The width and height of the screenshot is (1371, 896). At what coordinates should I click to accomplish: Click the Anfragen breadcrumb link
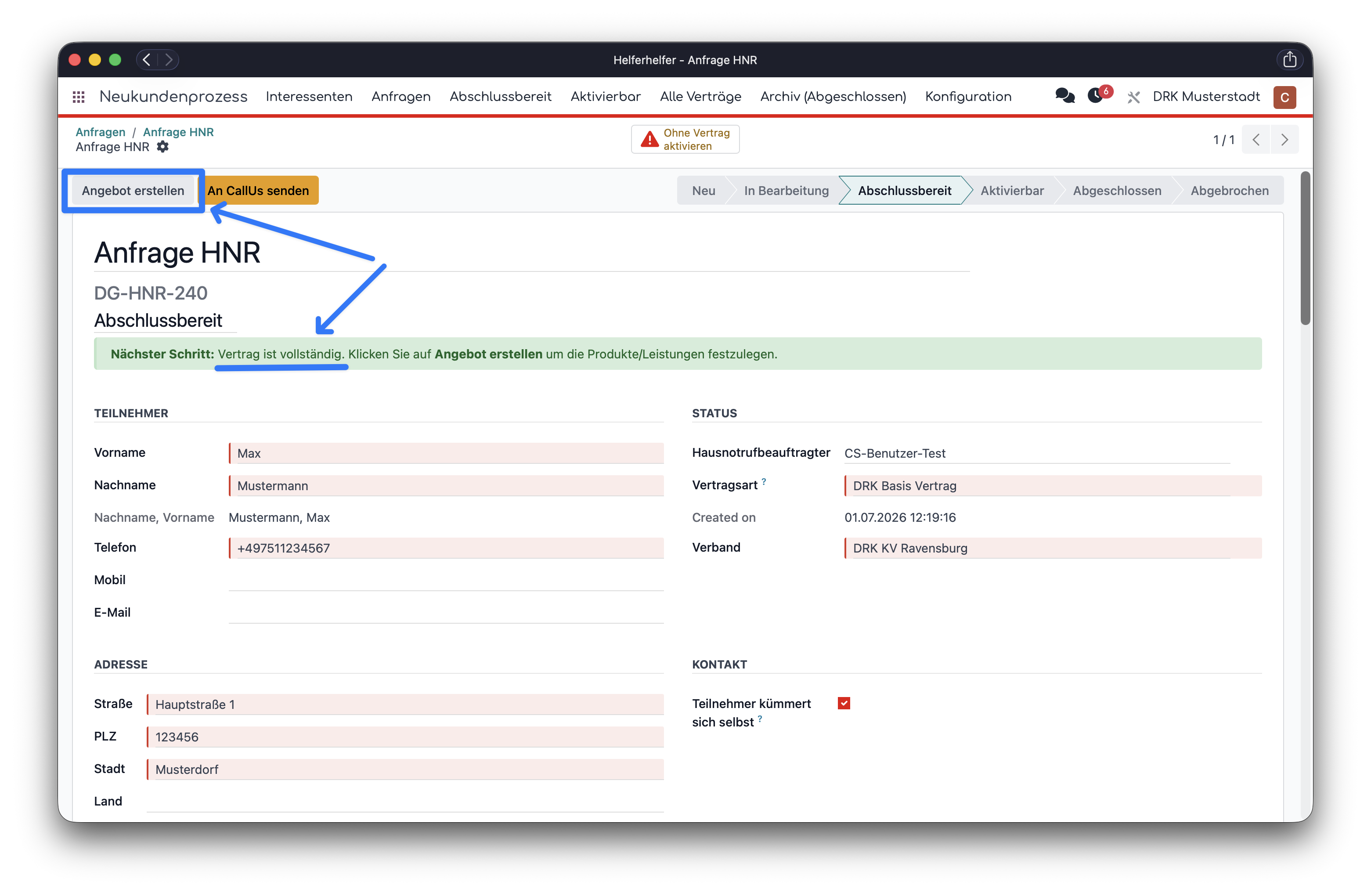[x=100, y=132]
